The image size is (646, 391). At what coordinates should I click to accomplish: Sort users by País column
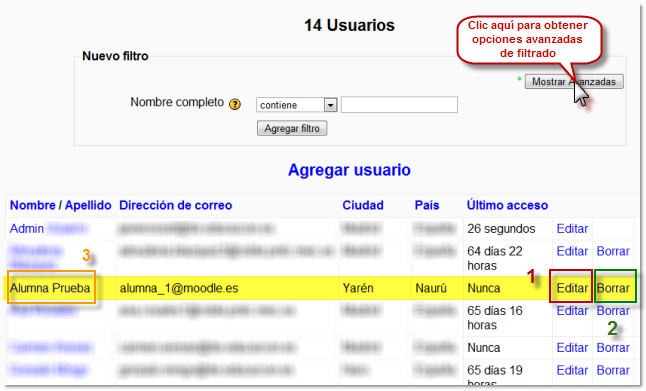[427, 205]
